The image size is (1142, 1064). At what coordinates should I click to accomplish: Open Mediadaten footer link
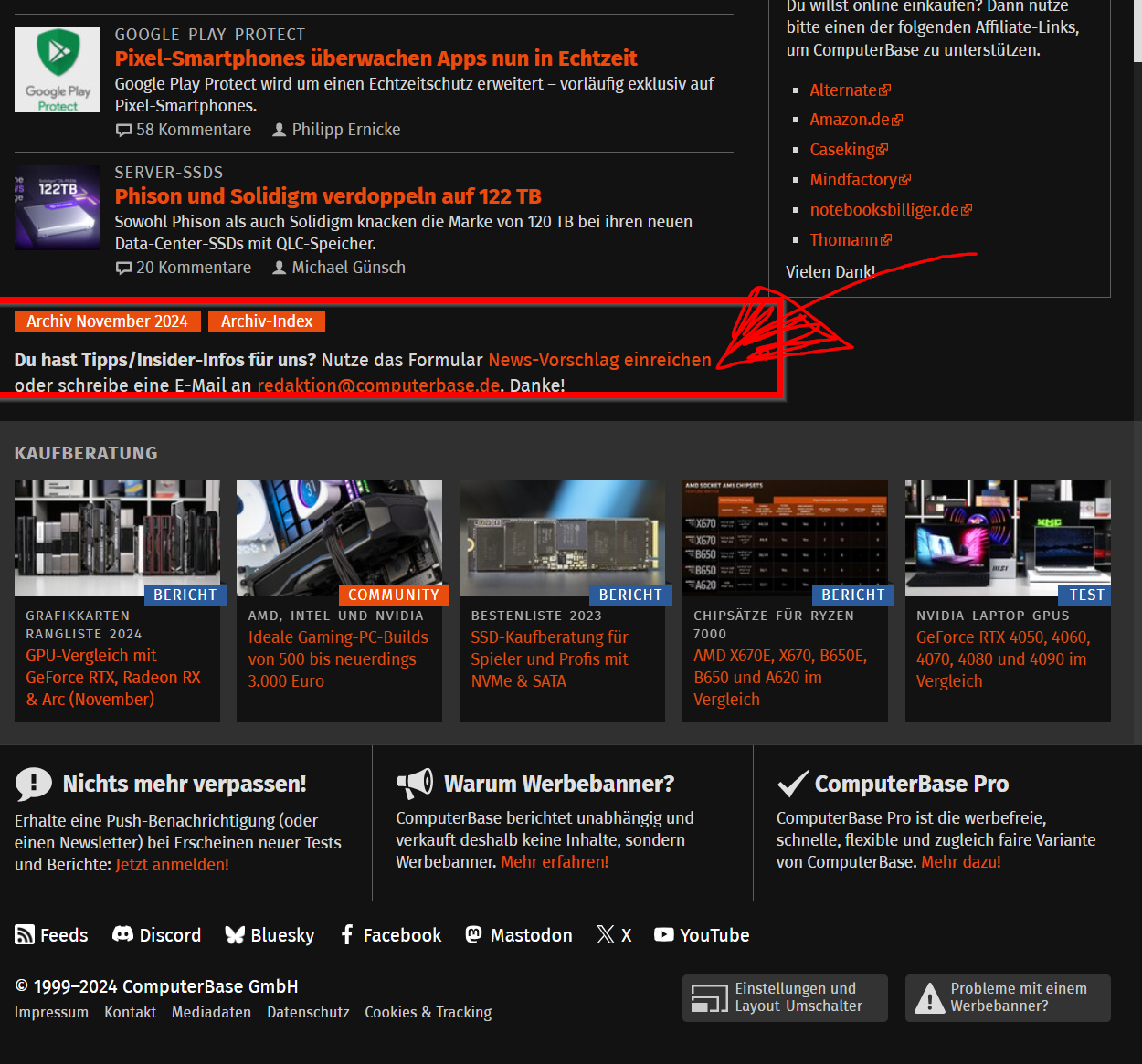pos(211,1012)
